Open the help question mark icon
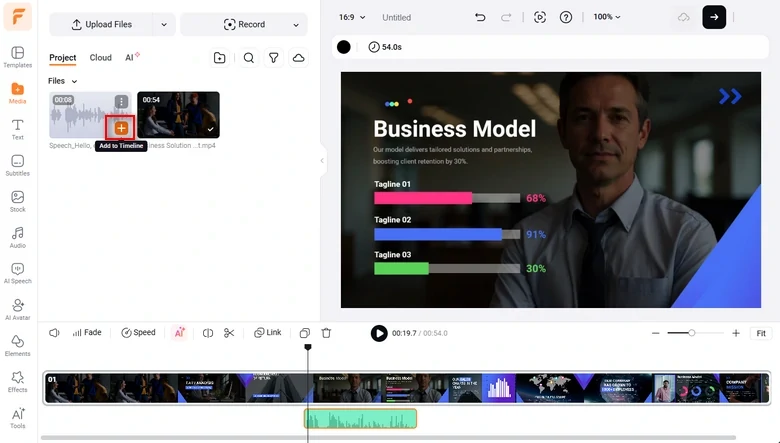The image size is (780, 443). click(x=566, y=17)
